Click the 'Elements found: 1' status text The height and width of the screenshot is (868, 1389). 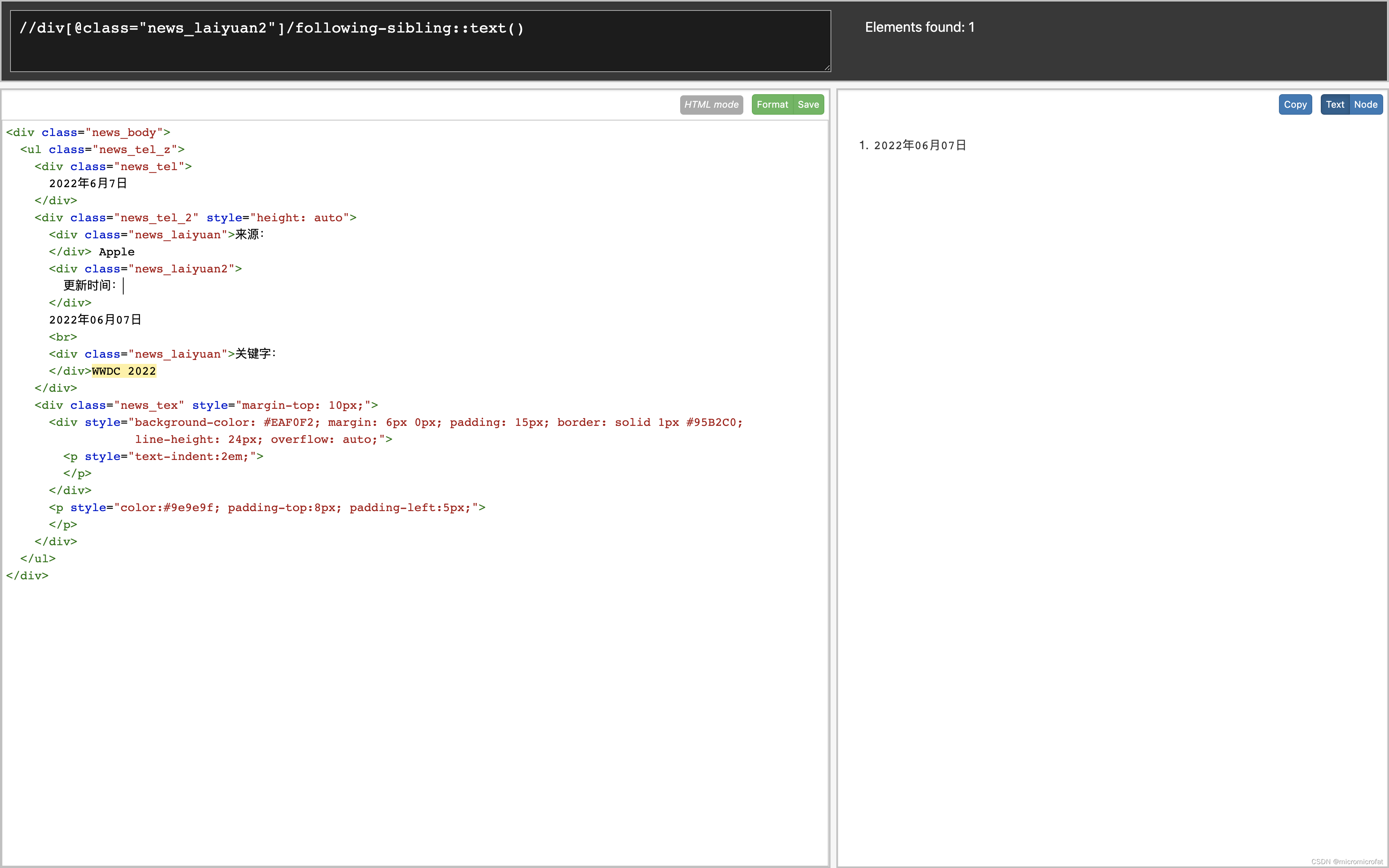pos(920,27)
